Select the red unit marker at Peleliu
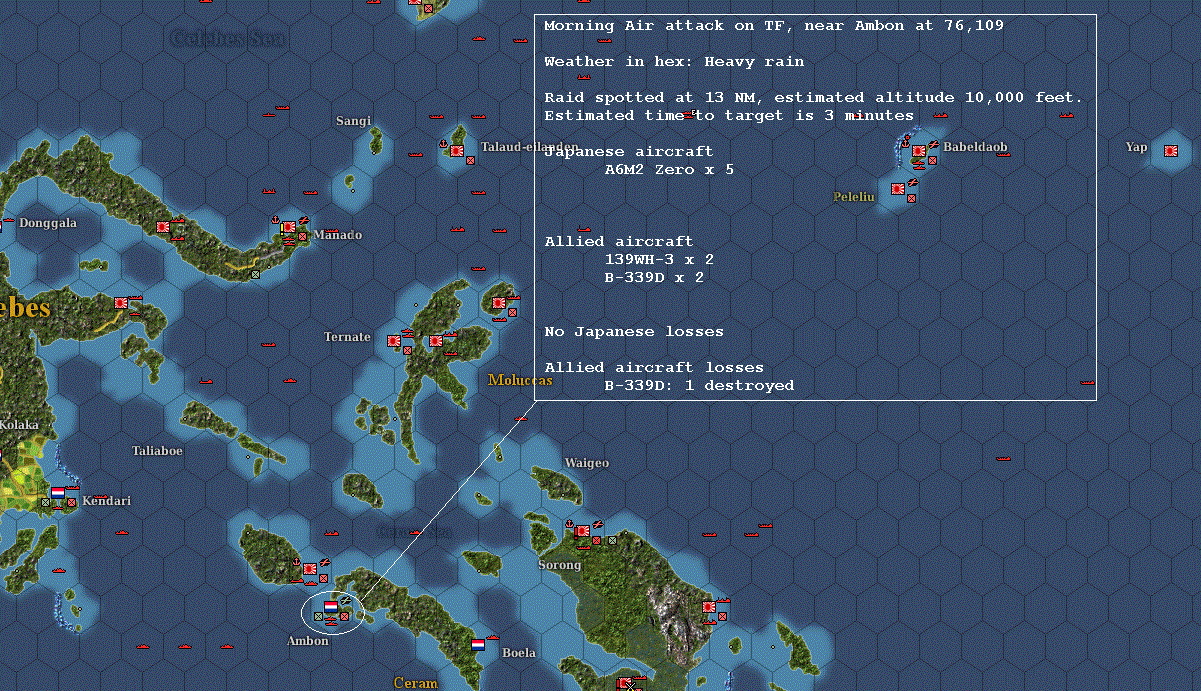The height and width of the screenshot is (691, 1201). pyautogui.click(x=911, y=198)
